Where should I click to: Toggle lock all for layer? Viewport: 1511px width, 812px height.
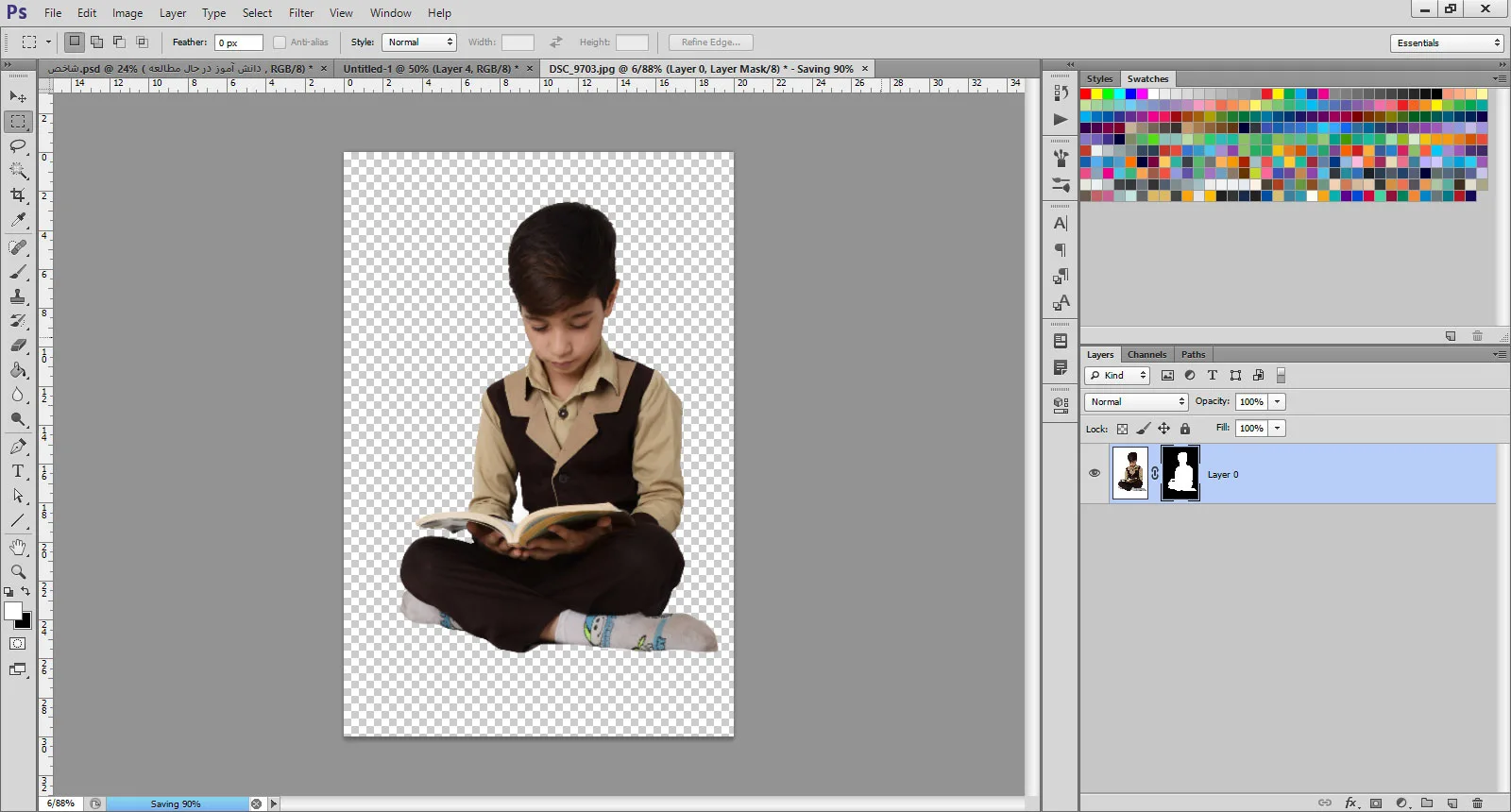[1185, 429]
